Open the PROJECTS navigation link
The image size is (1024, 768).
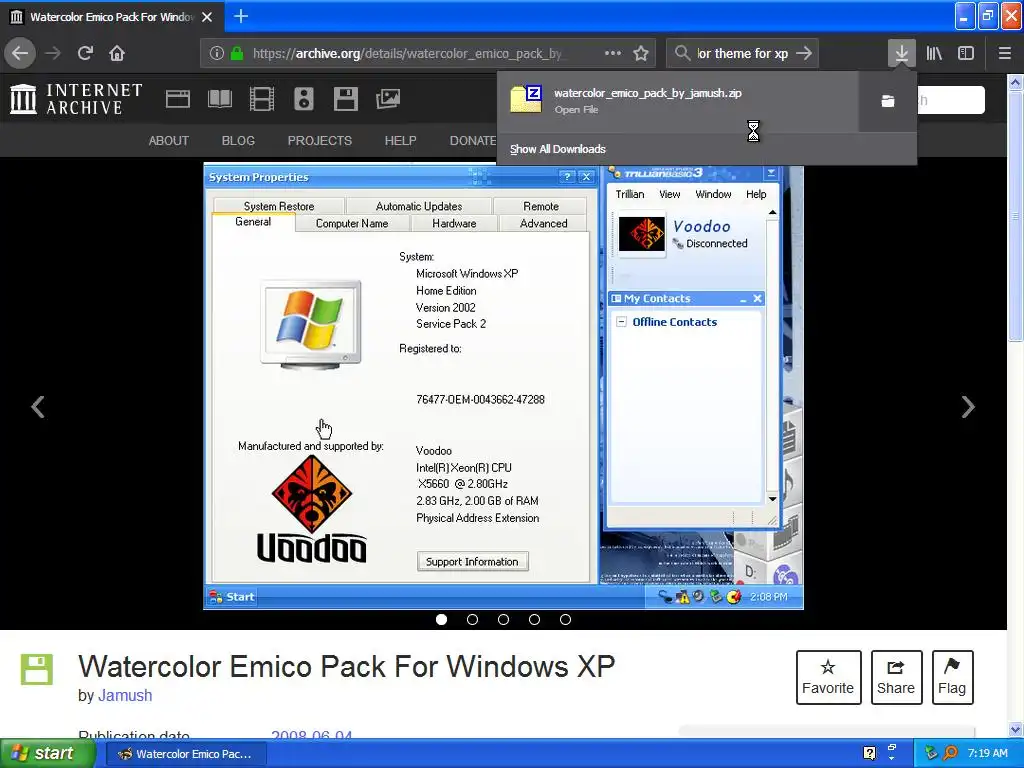[320, 141]
